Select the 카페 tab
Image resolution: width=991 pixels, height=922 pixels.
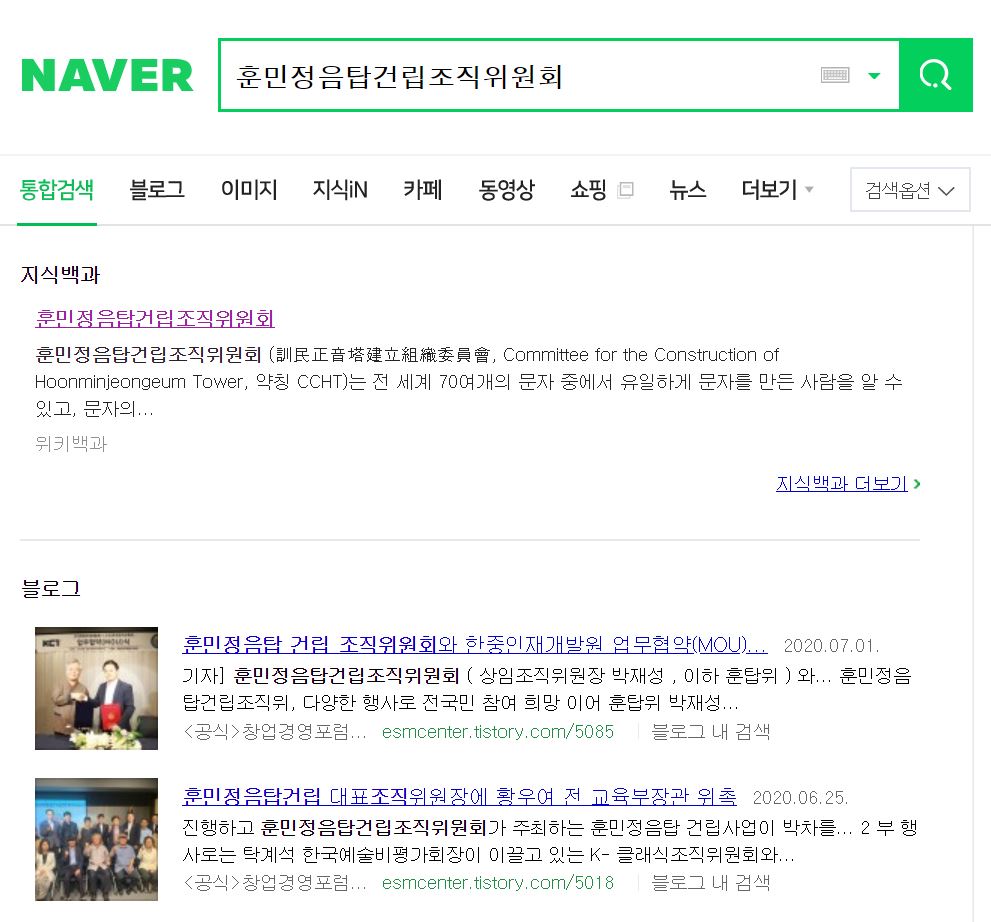423,190
